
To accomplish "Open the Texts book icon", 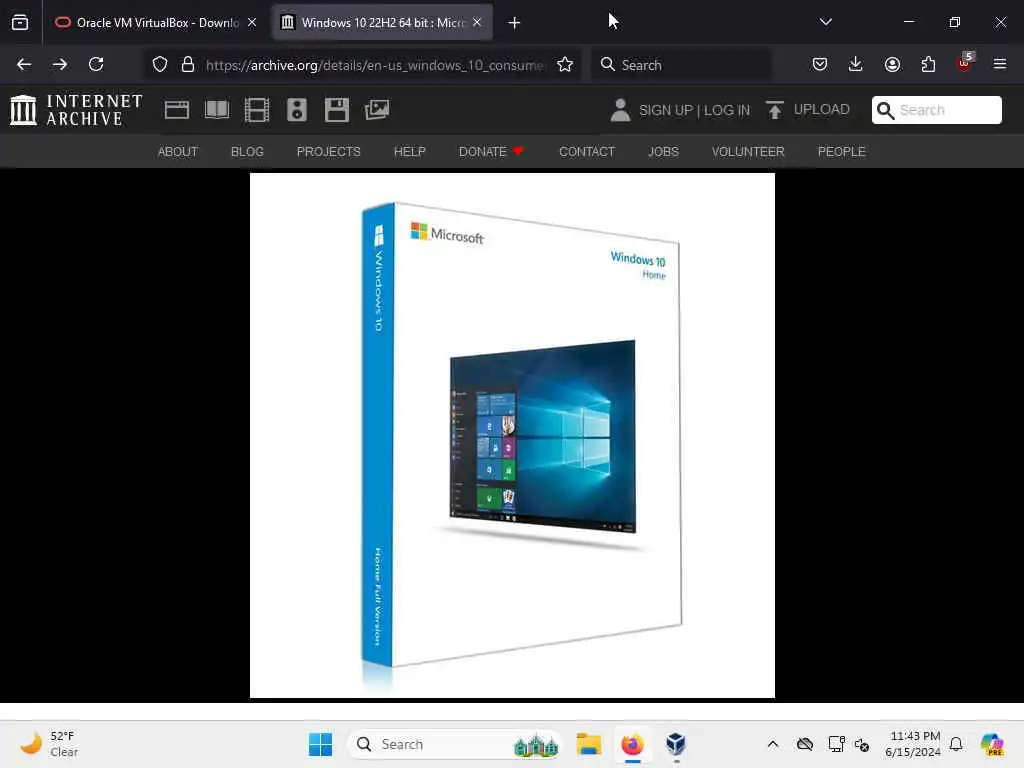I will click(x=217, y=110).
